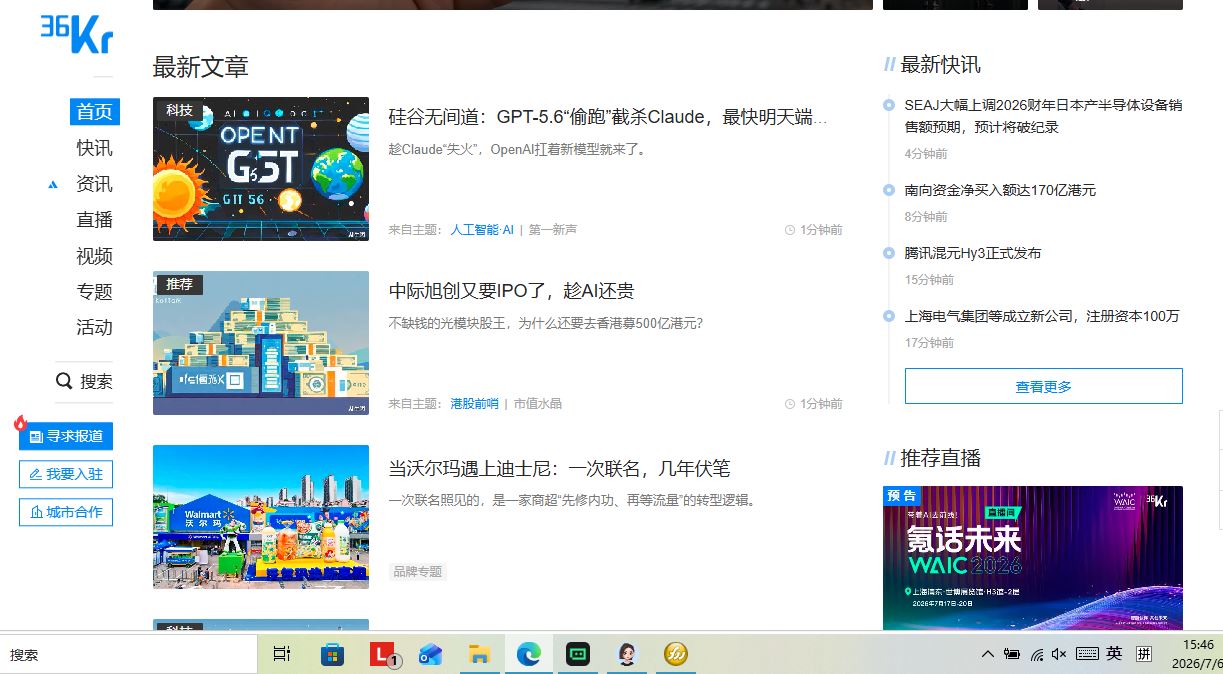The width and height of the screenshot is (1223, 674).
Task: Open File Explorer from the taskbar
Action: pyautogui.click(x=480, y=654)
